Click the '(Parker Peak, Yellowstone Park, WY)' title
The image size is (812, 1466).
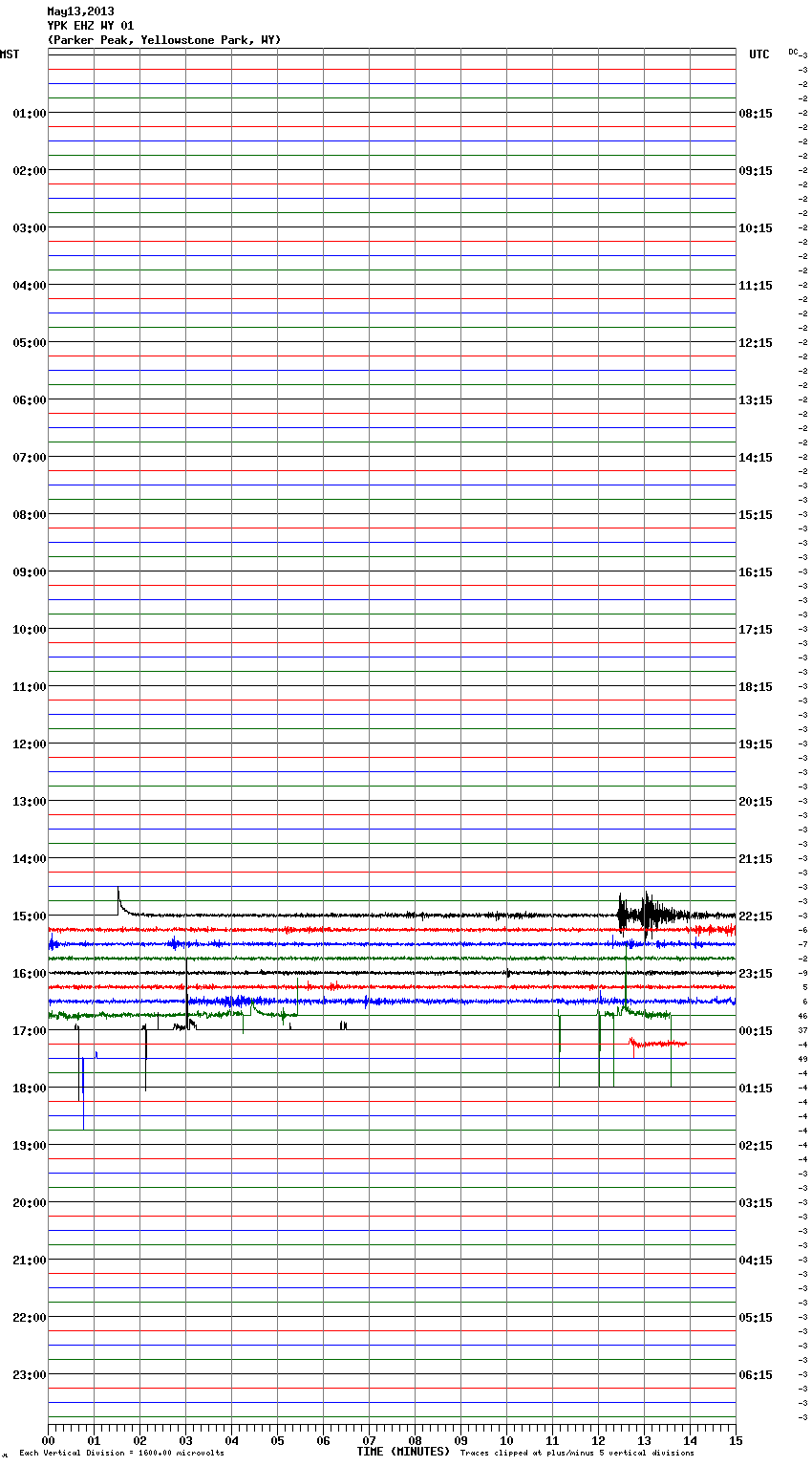click(164, 40)
